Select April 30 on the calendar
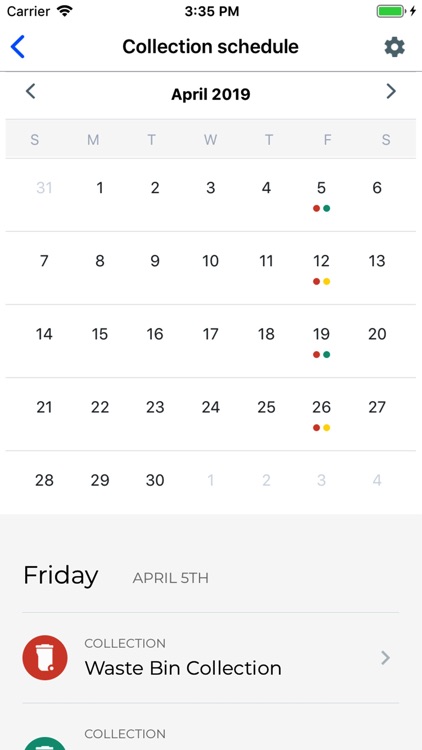Screen dimensions: 422x750 click(155, 480)
